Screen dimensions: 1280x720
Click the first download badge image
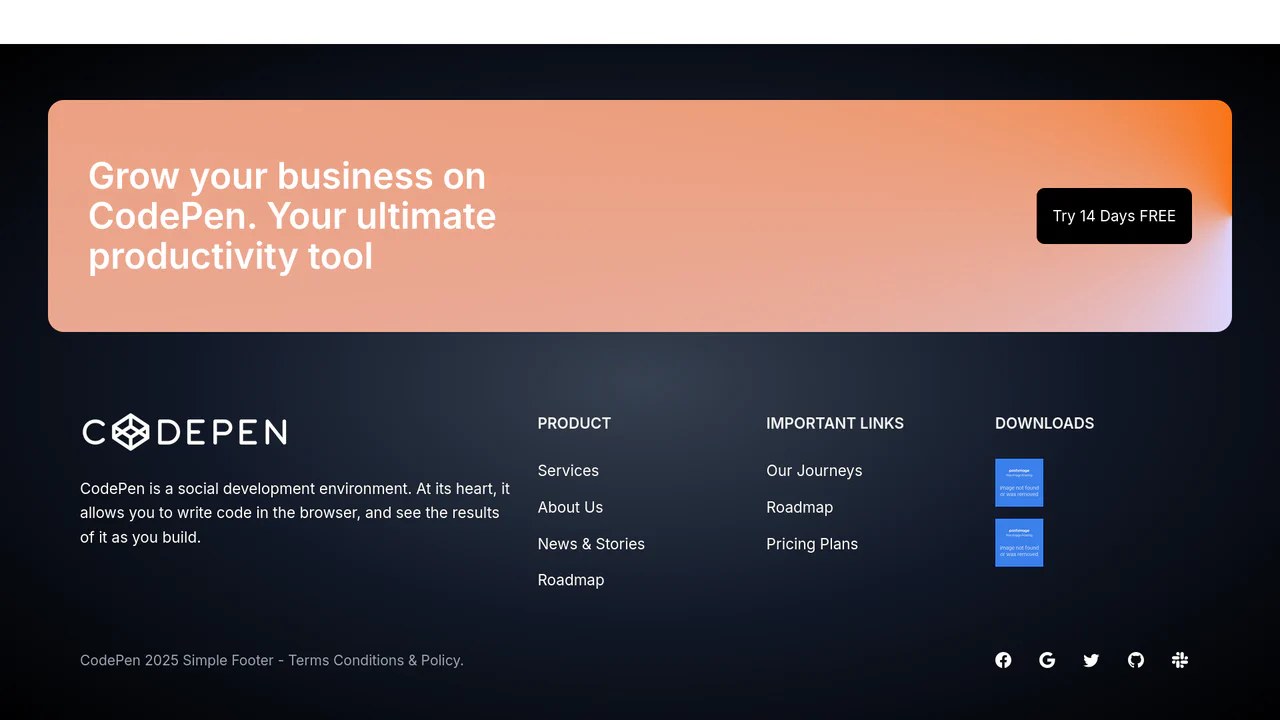(1019, 483)
